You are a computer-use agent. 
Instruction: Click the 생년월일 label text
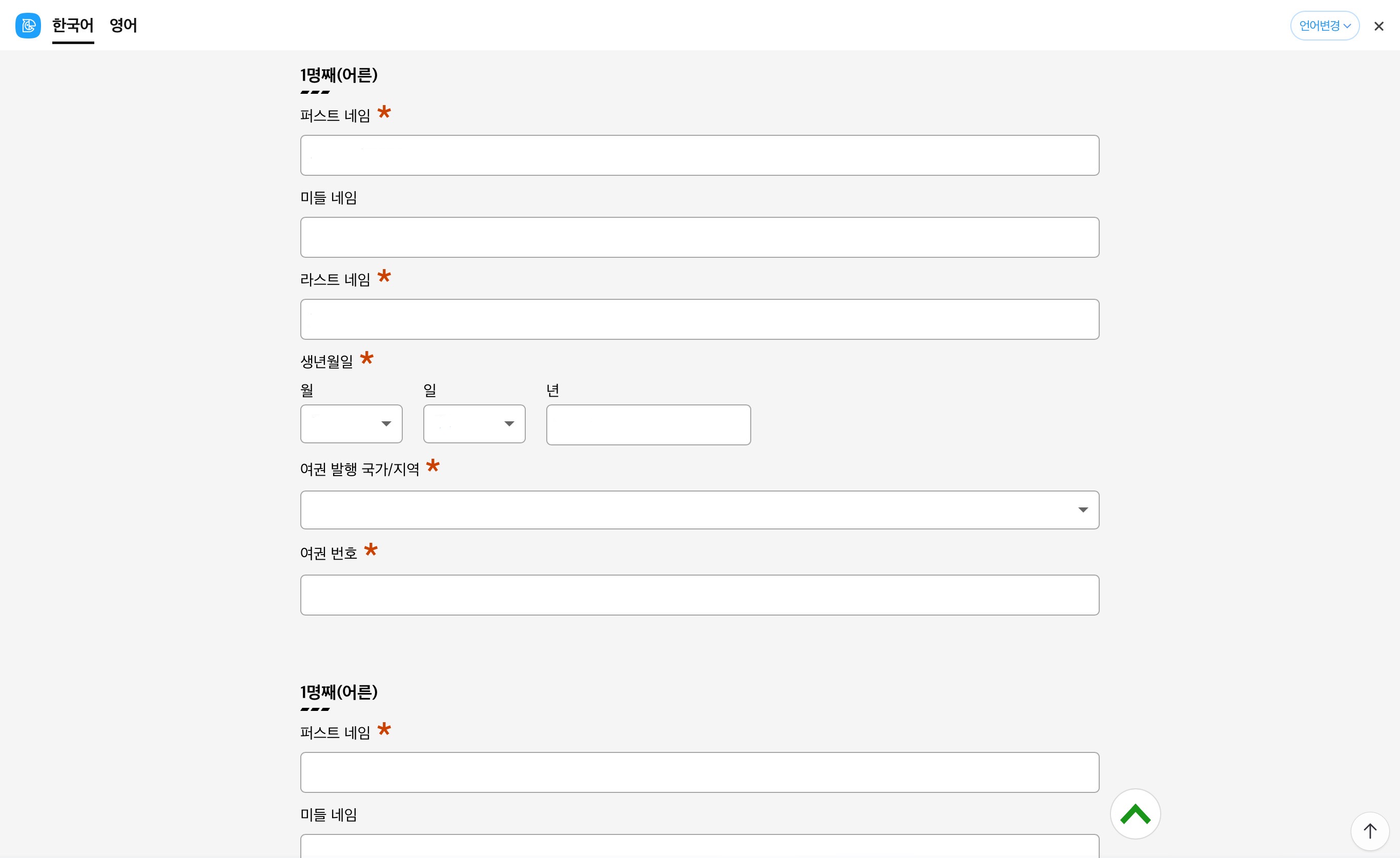pos(326,361)
